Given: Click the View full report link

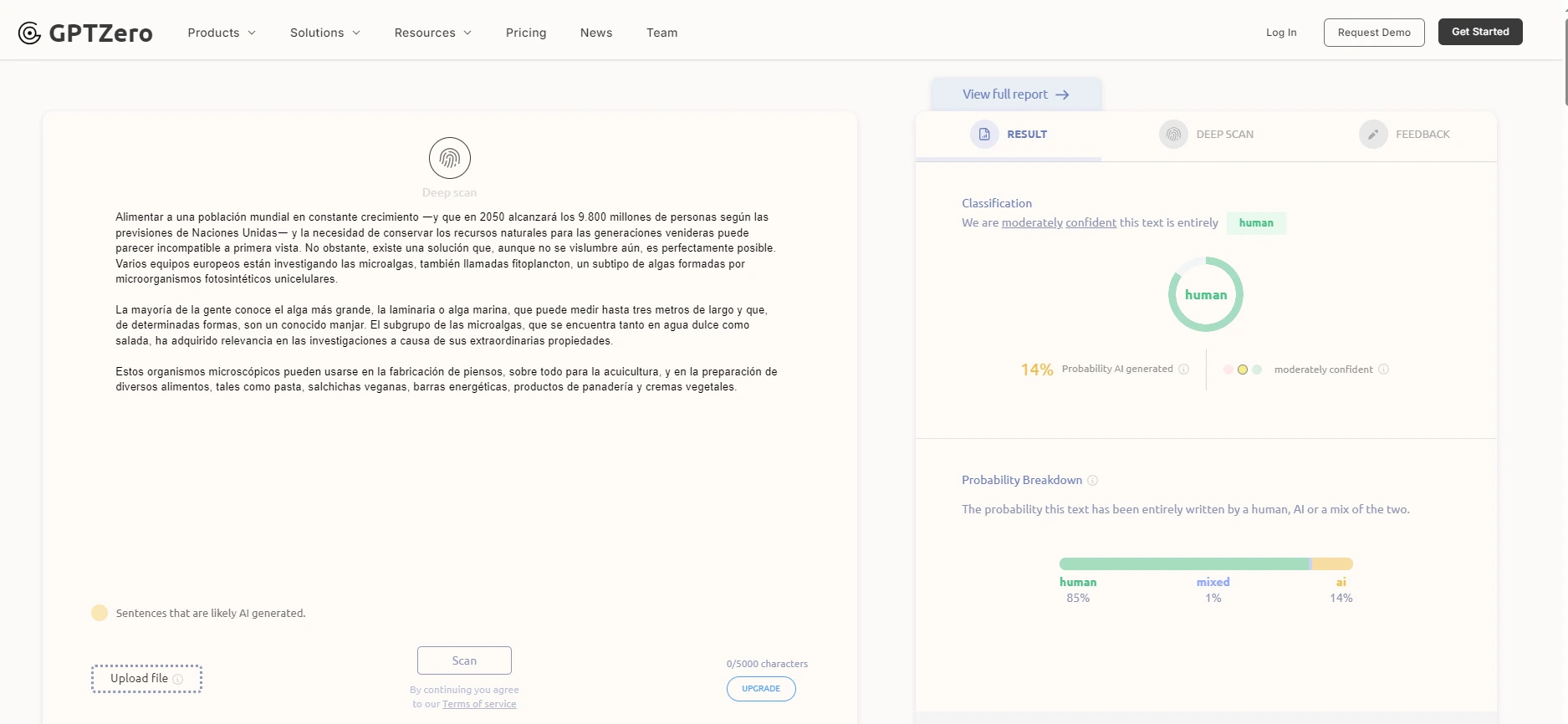Looking at the screenshot, I should [1015, 94].
